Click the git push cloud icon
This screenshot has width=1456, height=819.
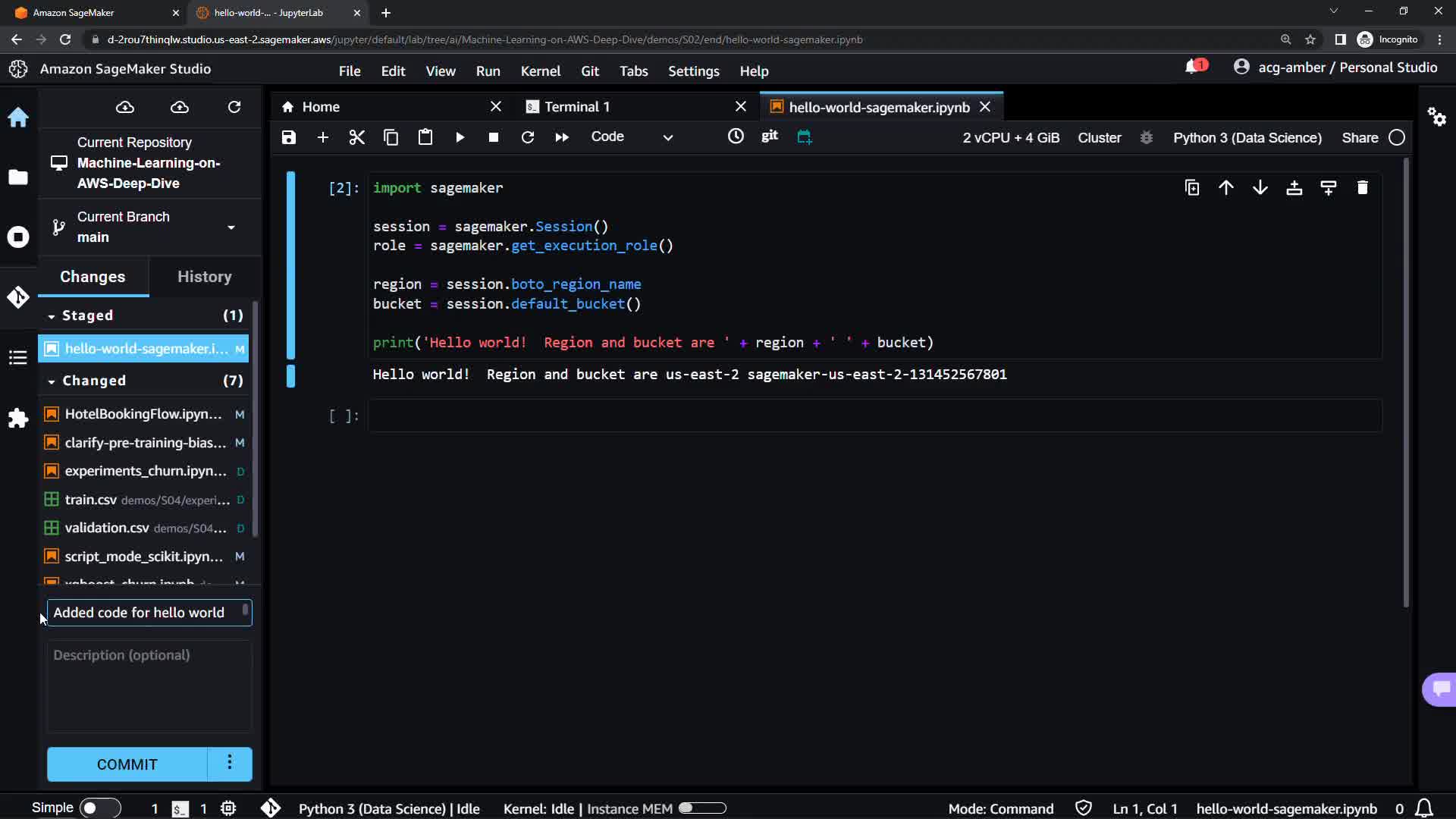[x=180, y=108]
